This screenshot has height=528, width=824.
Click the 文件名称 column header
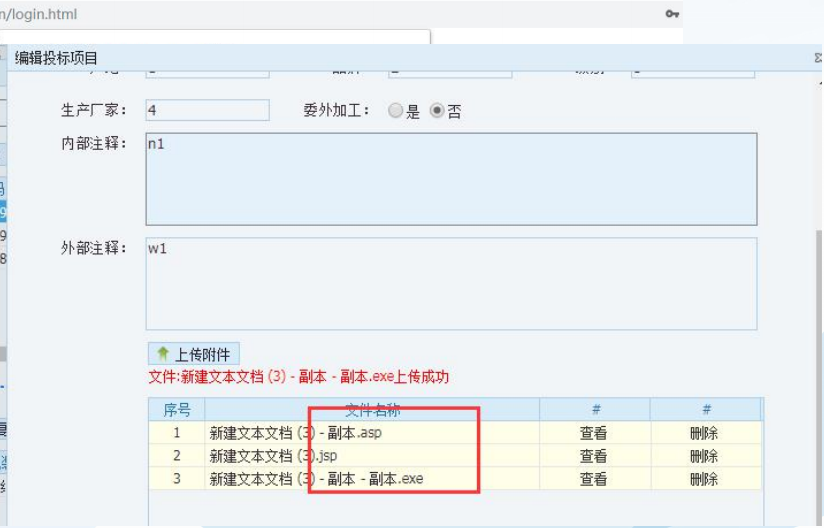coord(373,410)
